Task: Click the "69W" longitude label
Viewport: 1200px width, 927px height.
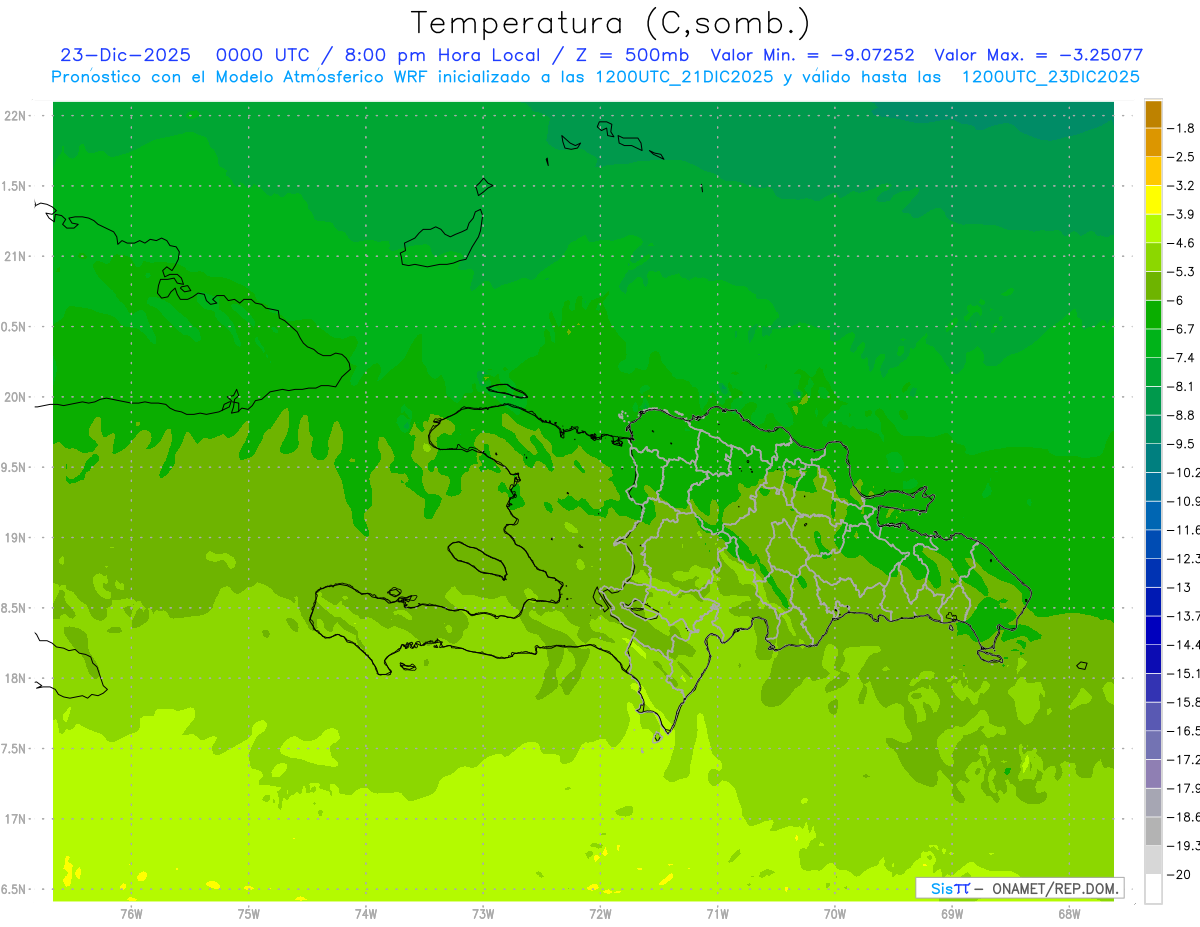Action: pos(952,913)
